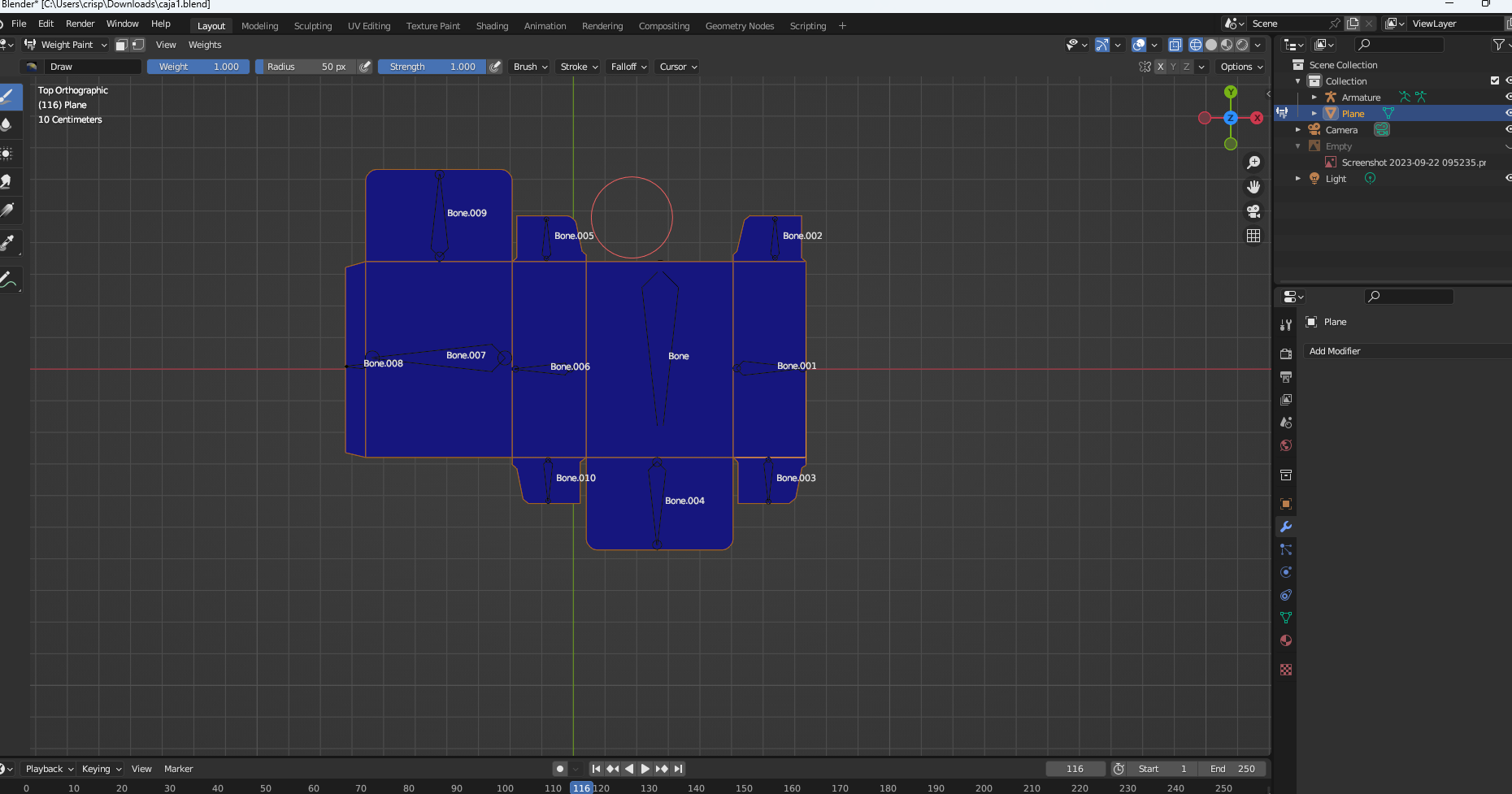Open the Render properties tab
This screenshot has height=794, width=1512.
(1286, 354)
